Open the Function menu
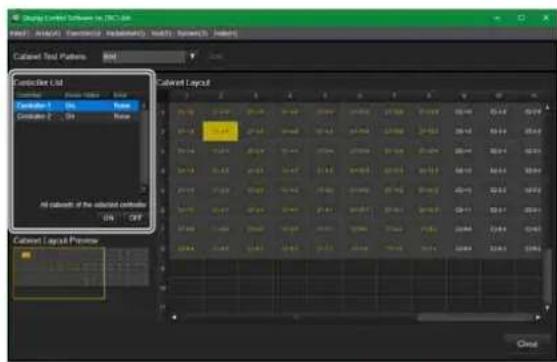The image size is (557, 362). 83,34
